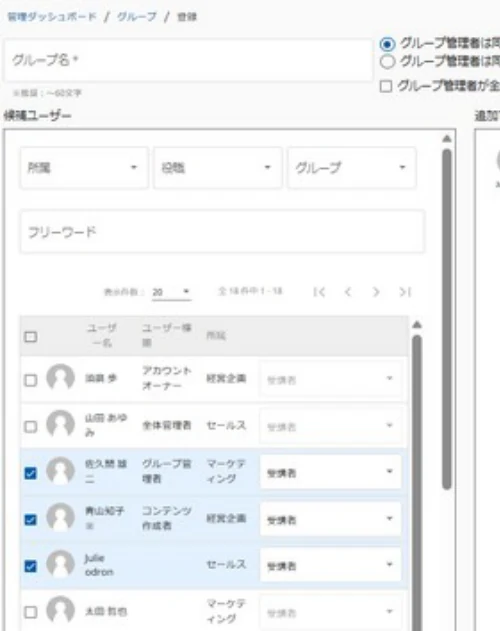The image size is (500, 631).
Task: Click the avatar in the グループ管理者 row
Action: 60,471
